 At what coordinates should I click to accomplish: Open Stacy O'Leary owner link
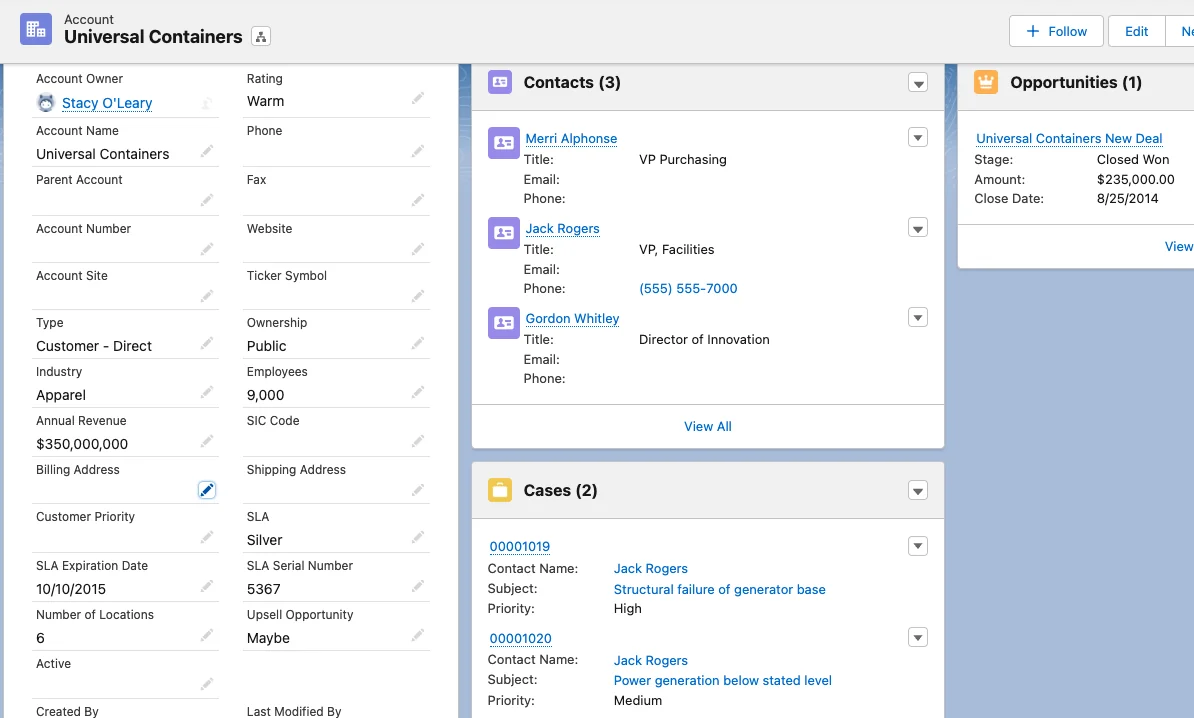tap(107, 103)
